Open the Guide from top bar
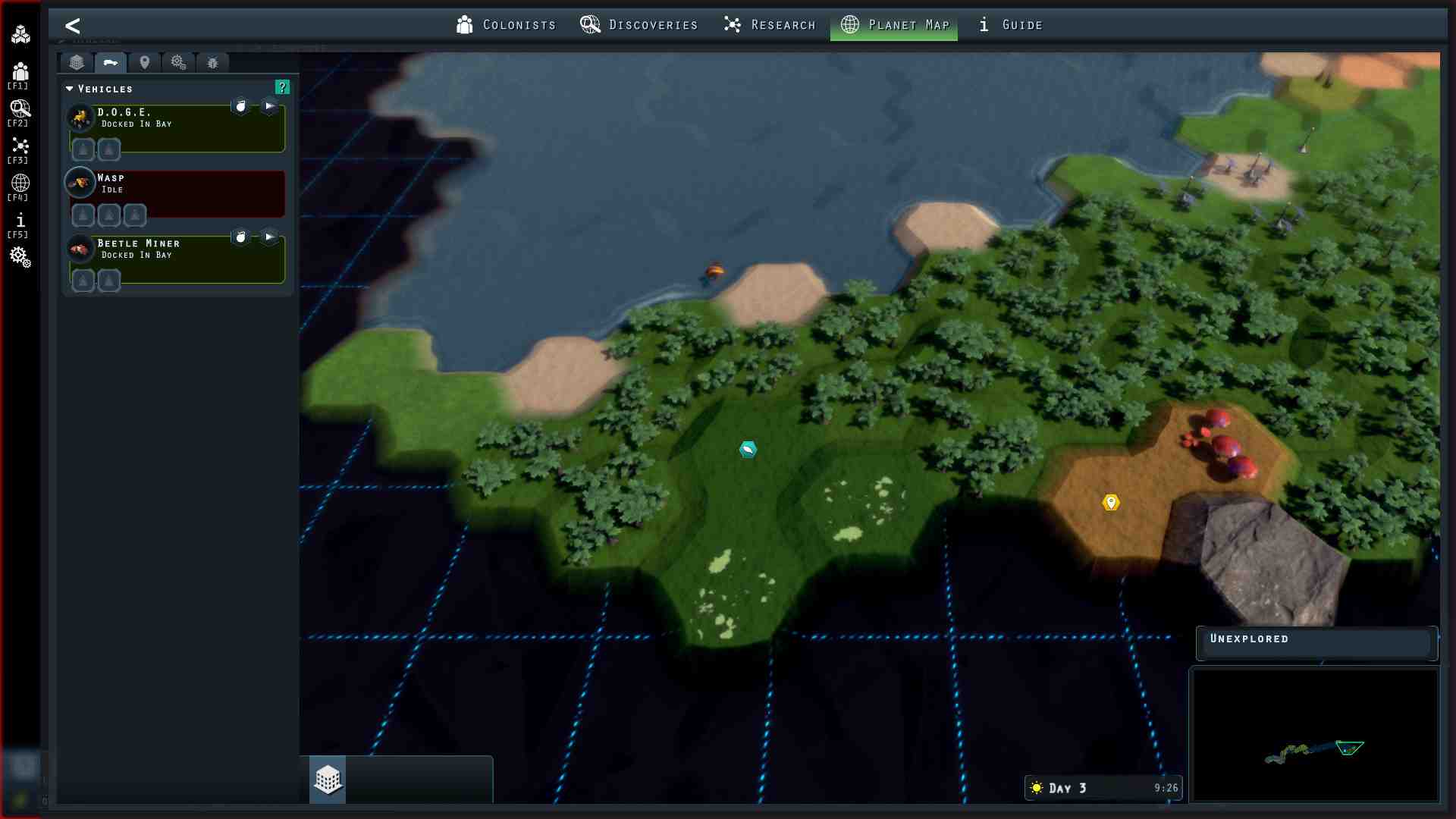The image size is (1456, 819). pos(1010,25)
